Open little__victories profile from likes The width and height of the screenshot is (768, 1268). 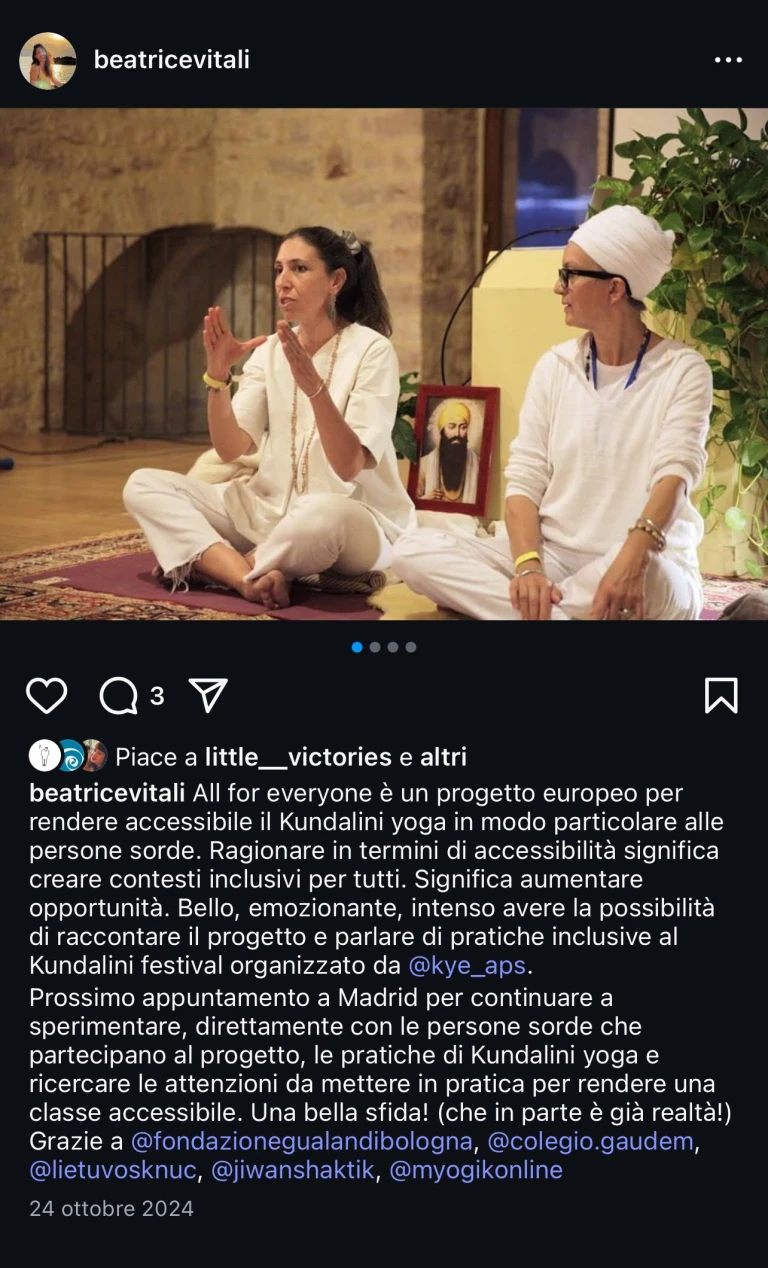click(x=299, y=757)
